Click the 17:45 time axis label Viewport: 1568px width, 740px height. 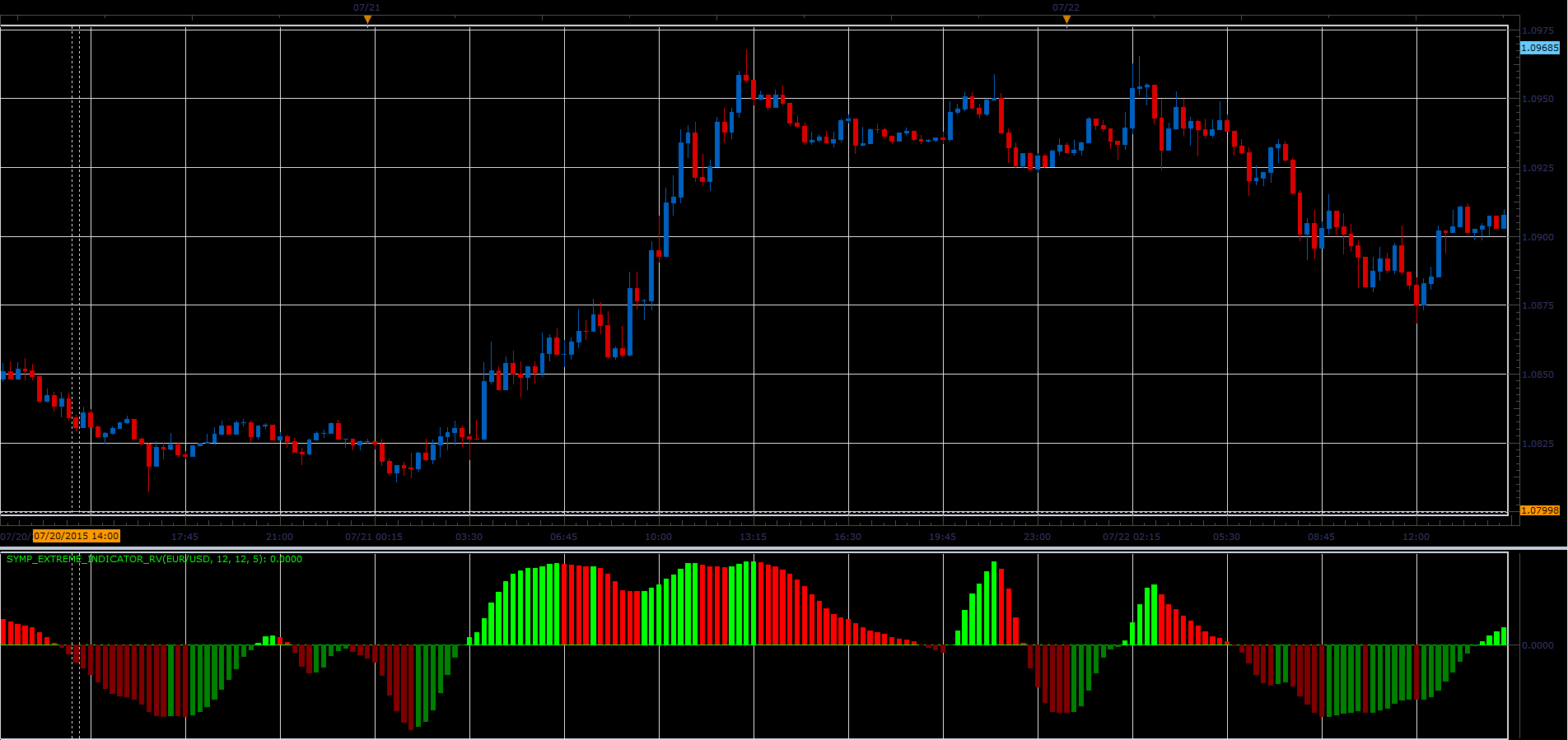coord(184,537)
